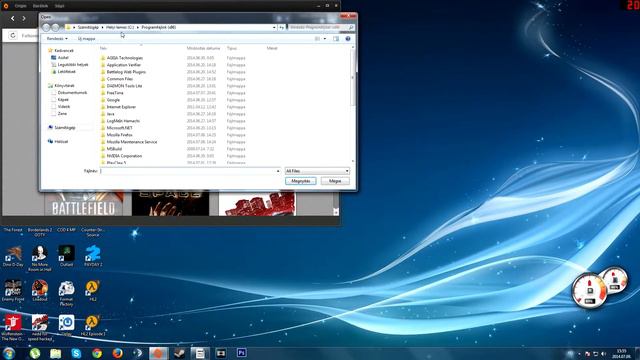640x360 pixels.
Task: Open the view options dropdown arrow
Action: (325, 39)
